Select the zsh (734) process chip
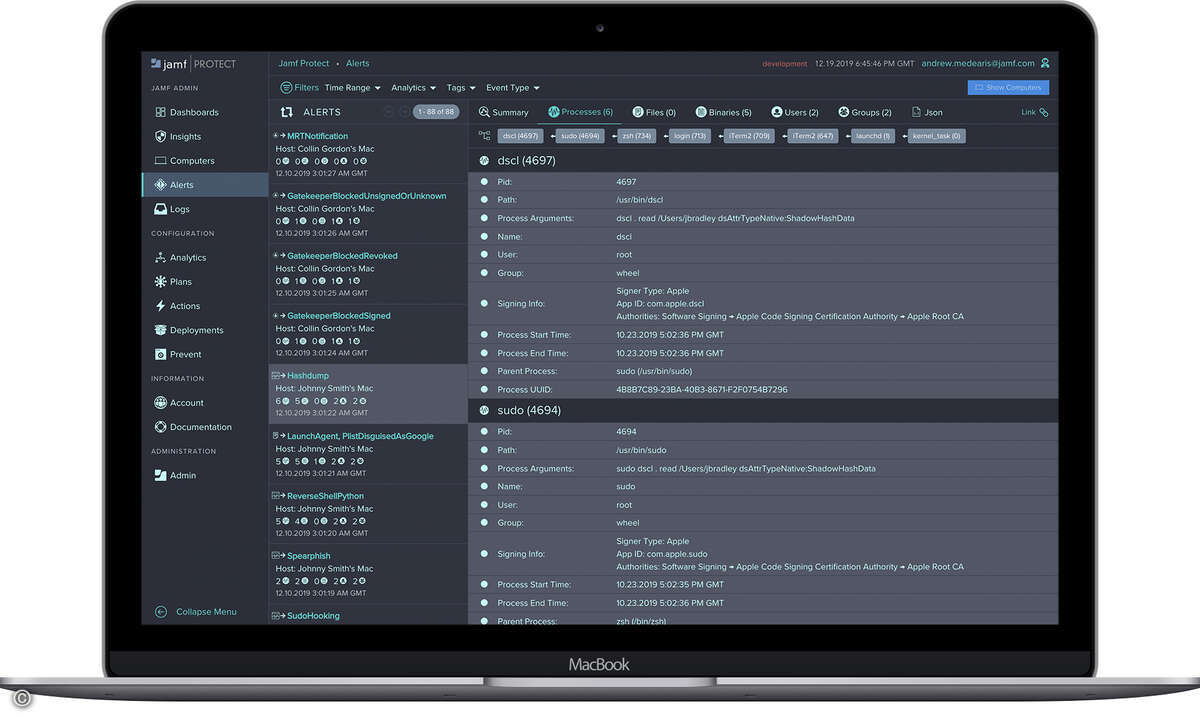Screen dimensions: 1200x720 [x=636, y=136]
